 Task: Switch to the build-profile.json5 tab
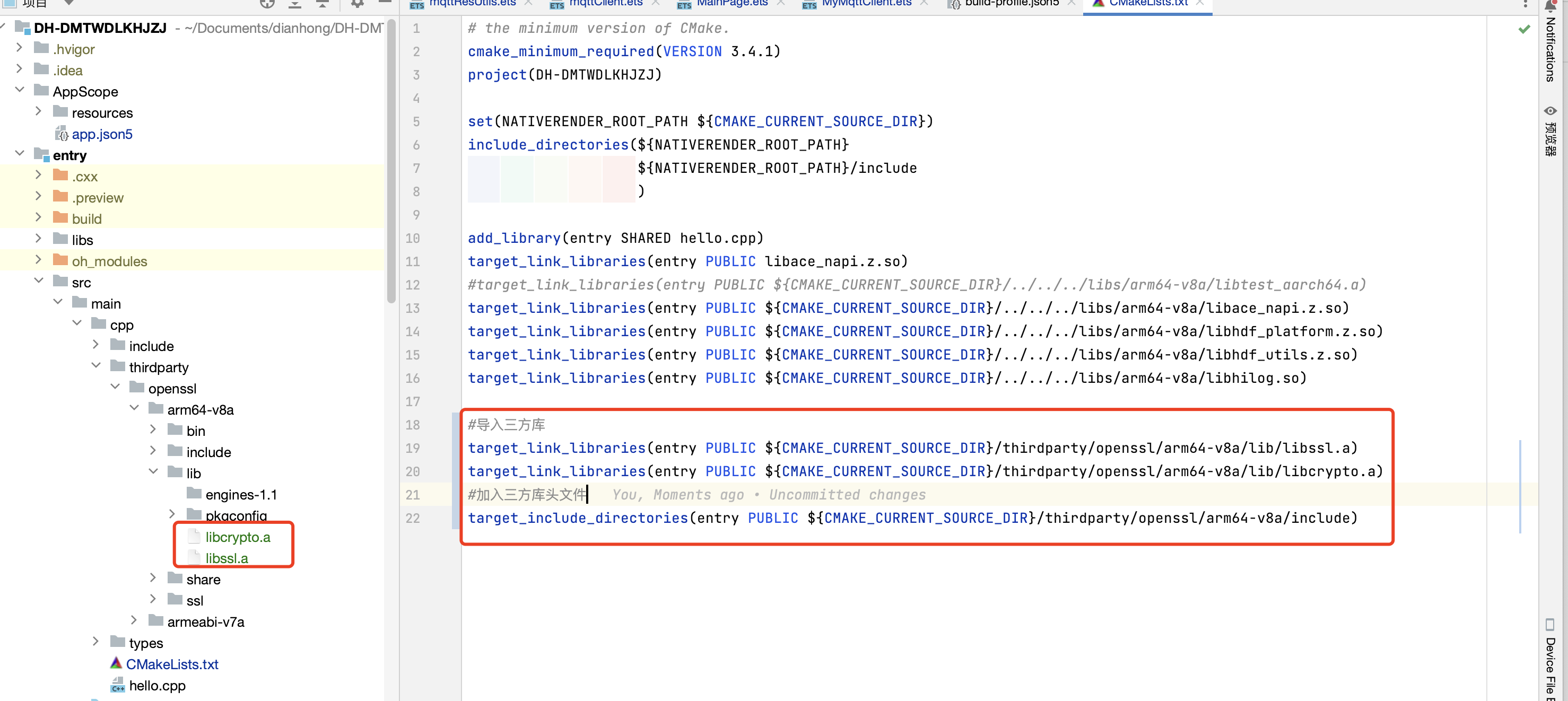[x=1011, y=4]
